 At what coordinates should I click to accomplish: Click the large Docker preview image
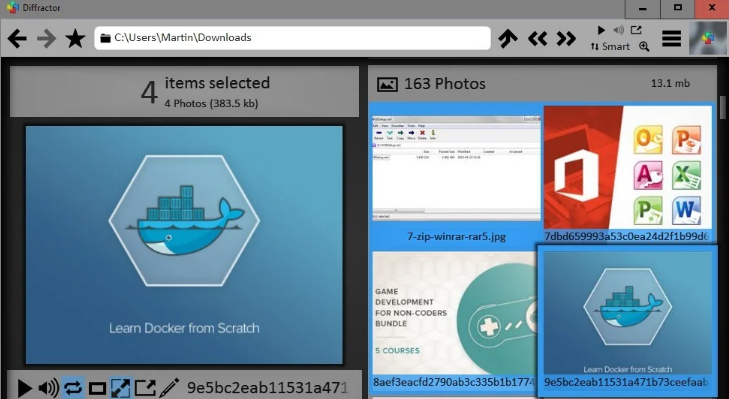click(x=184, y=245)
